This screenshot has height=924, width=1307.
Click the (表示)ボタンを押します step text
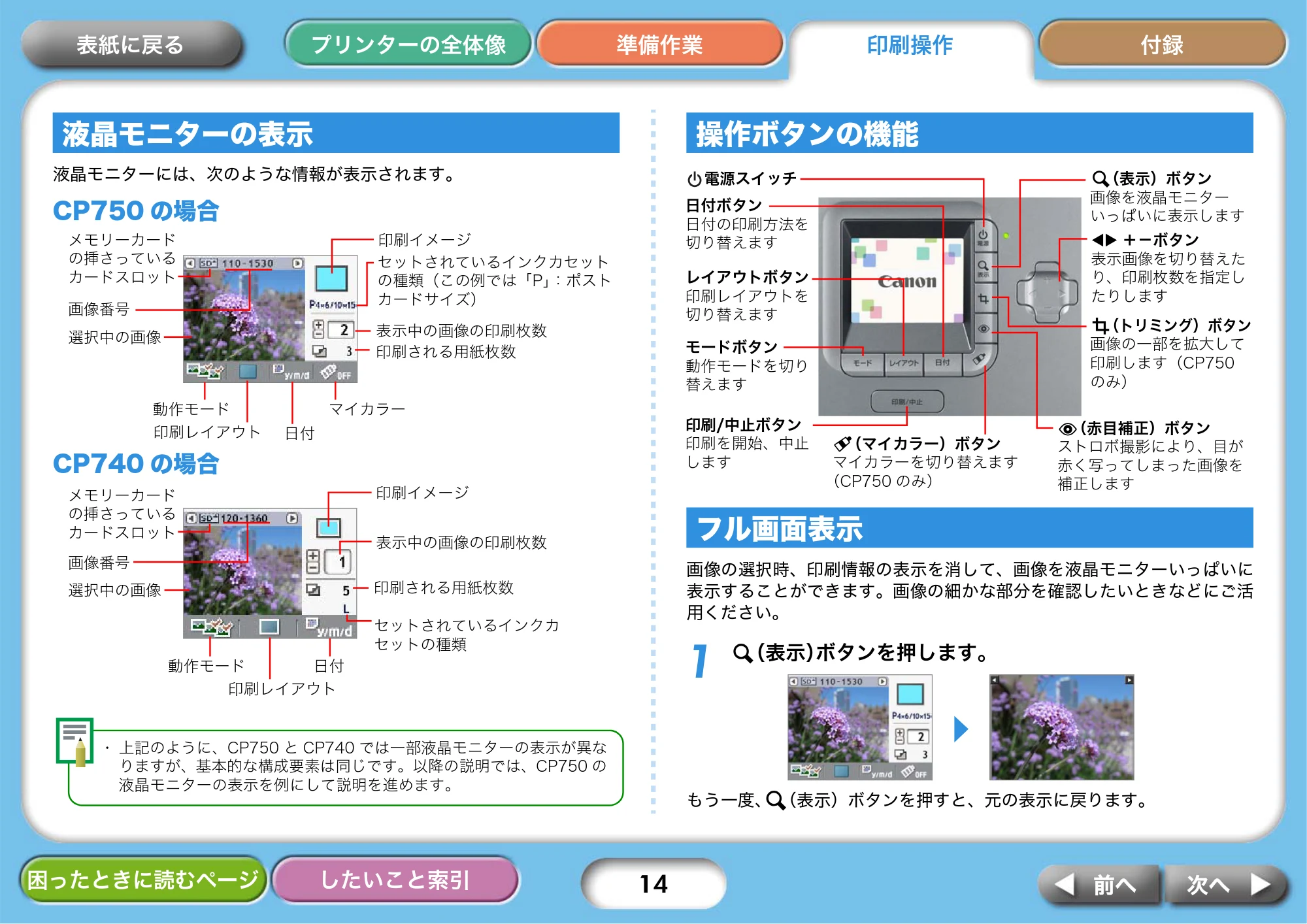(861, 652)
